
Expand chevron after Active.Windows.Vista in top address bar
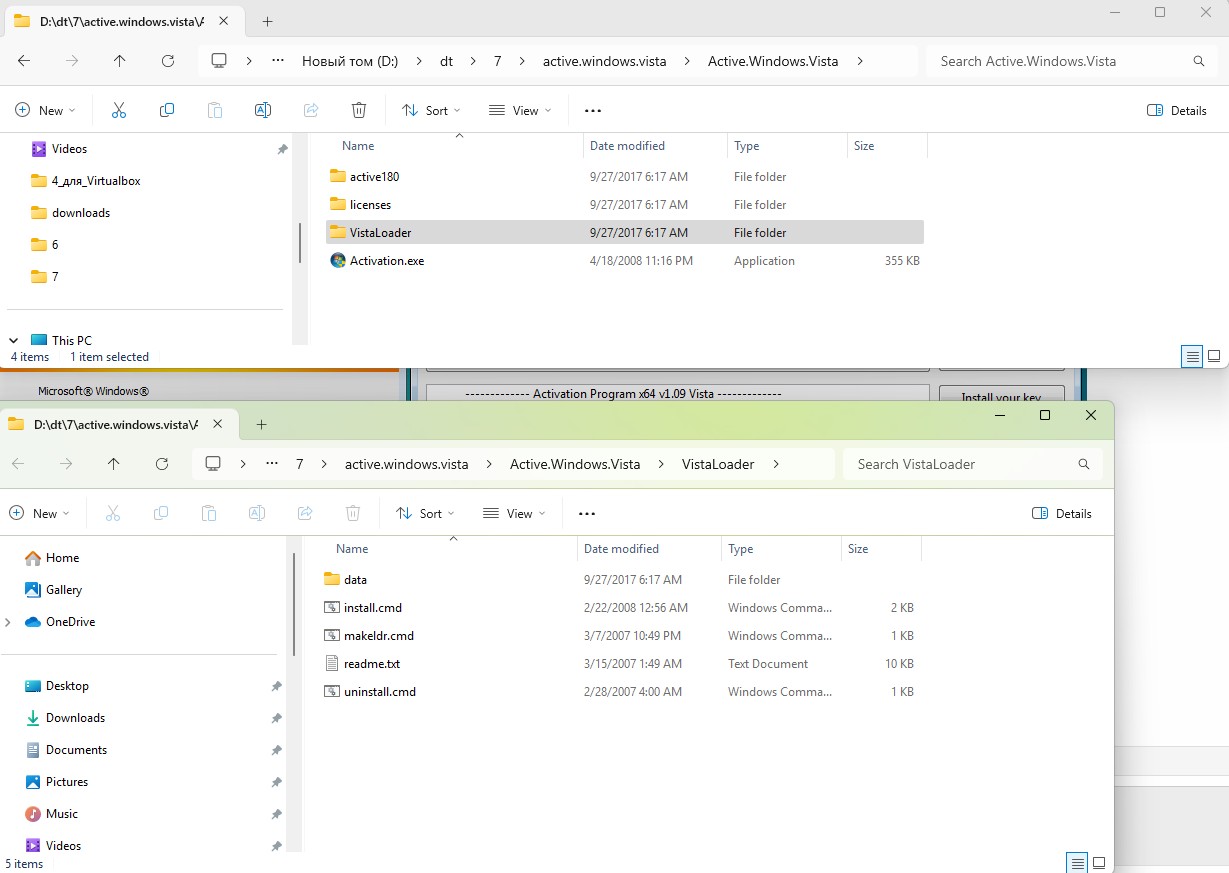pos(860,61)
